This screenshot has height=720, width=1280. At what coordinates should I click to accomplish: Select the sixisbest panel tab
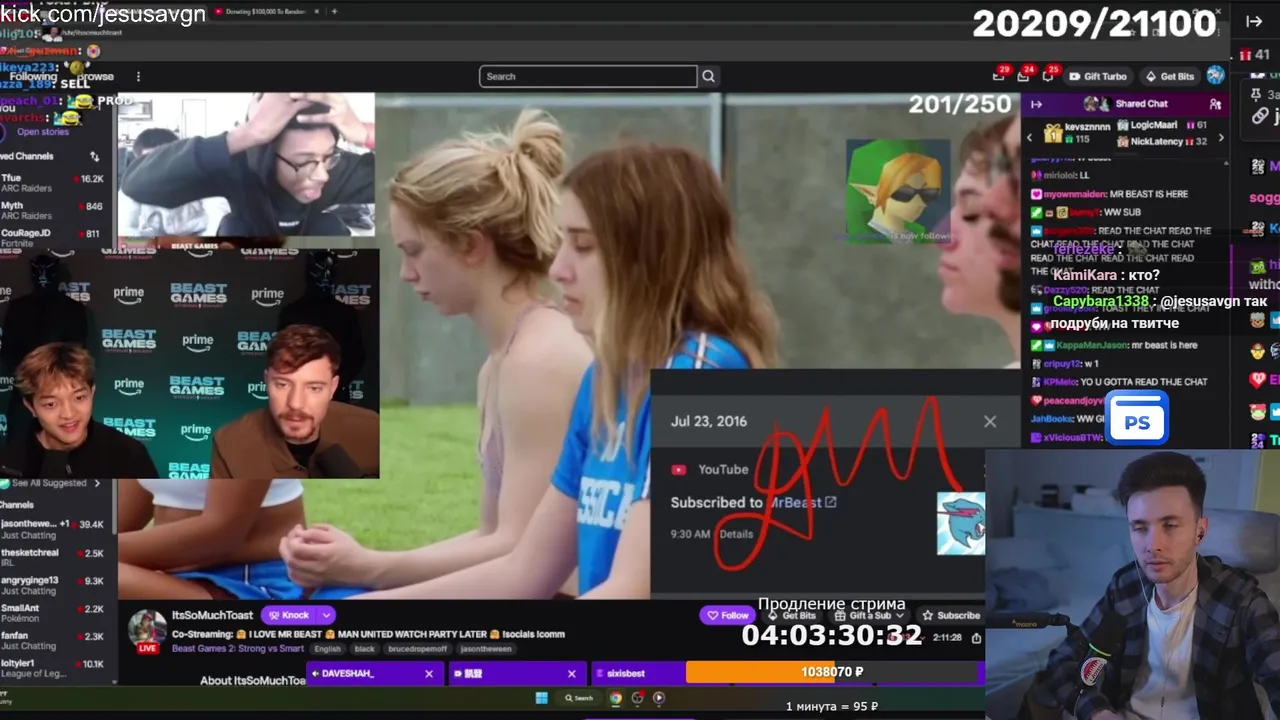pos(637,674)
